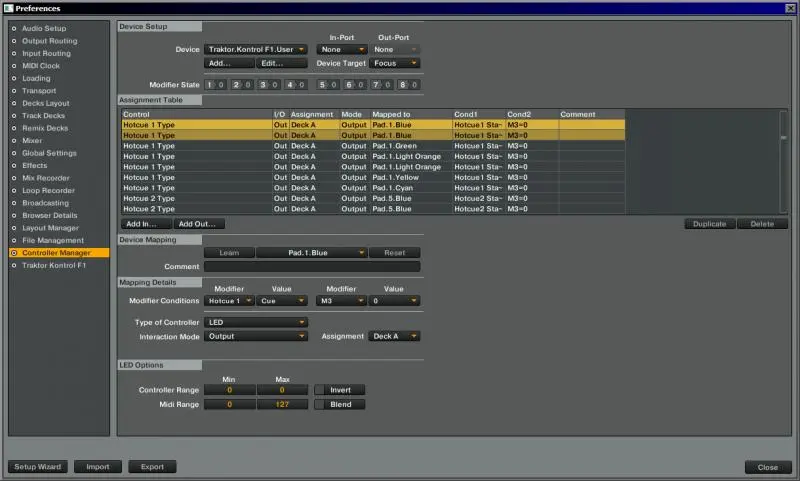The image size is (800, 481).
Task: Click the Comment text field
Action: tap(312, 267)
